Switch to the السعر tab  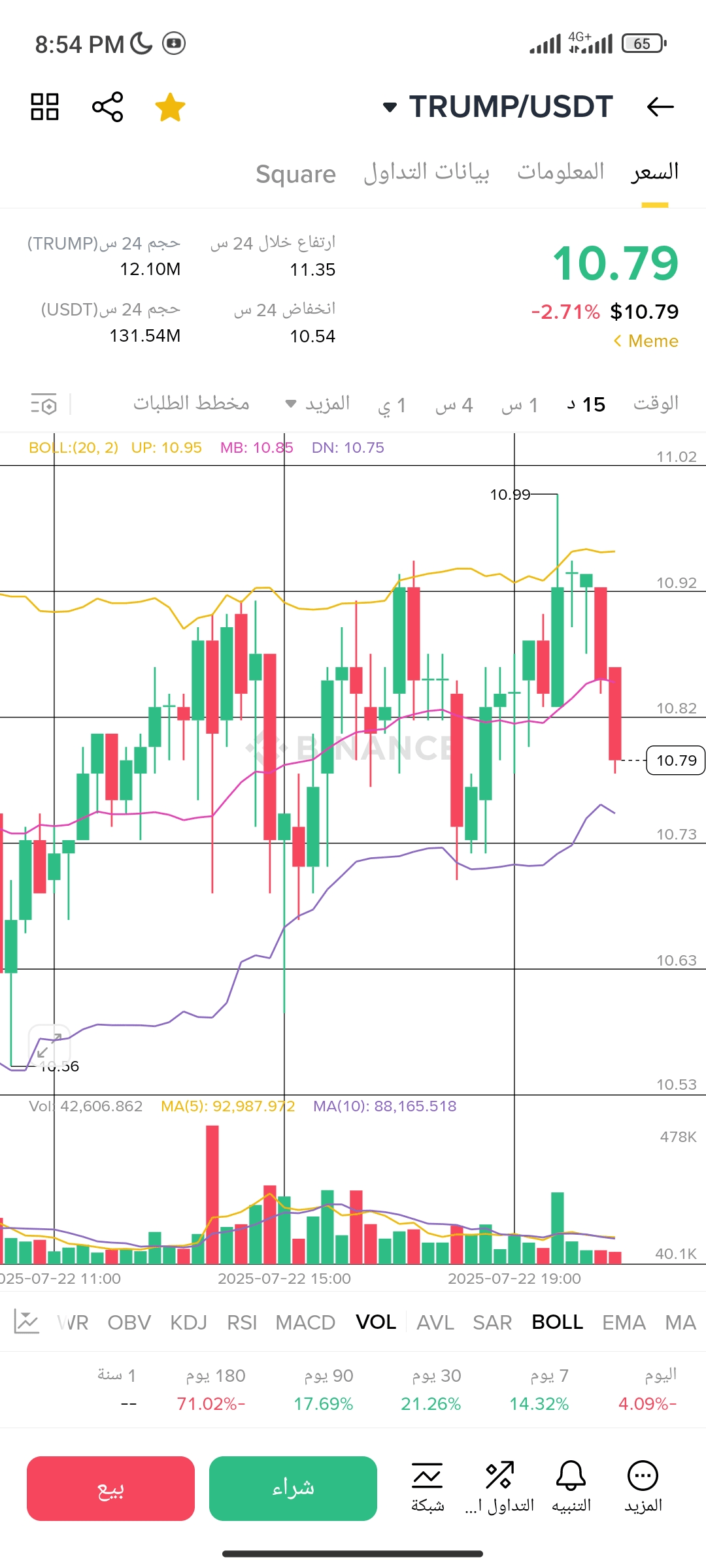click(x=654, y=172)
